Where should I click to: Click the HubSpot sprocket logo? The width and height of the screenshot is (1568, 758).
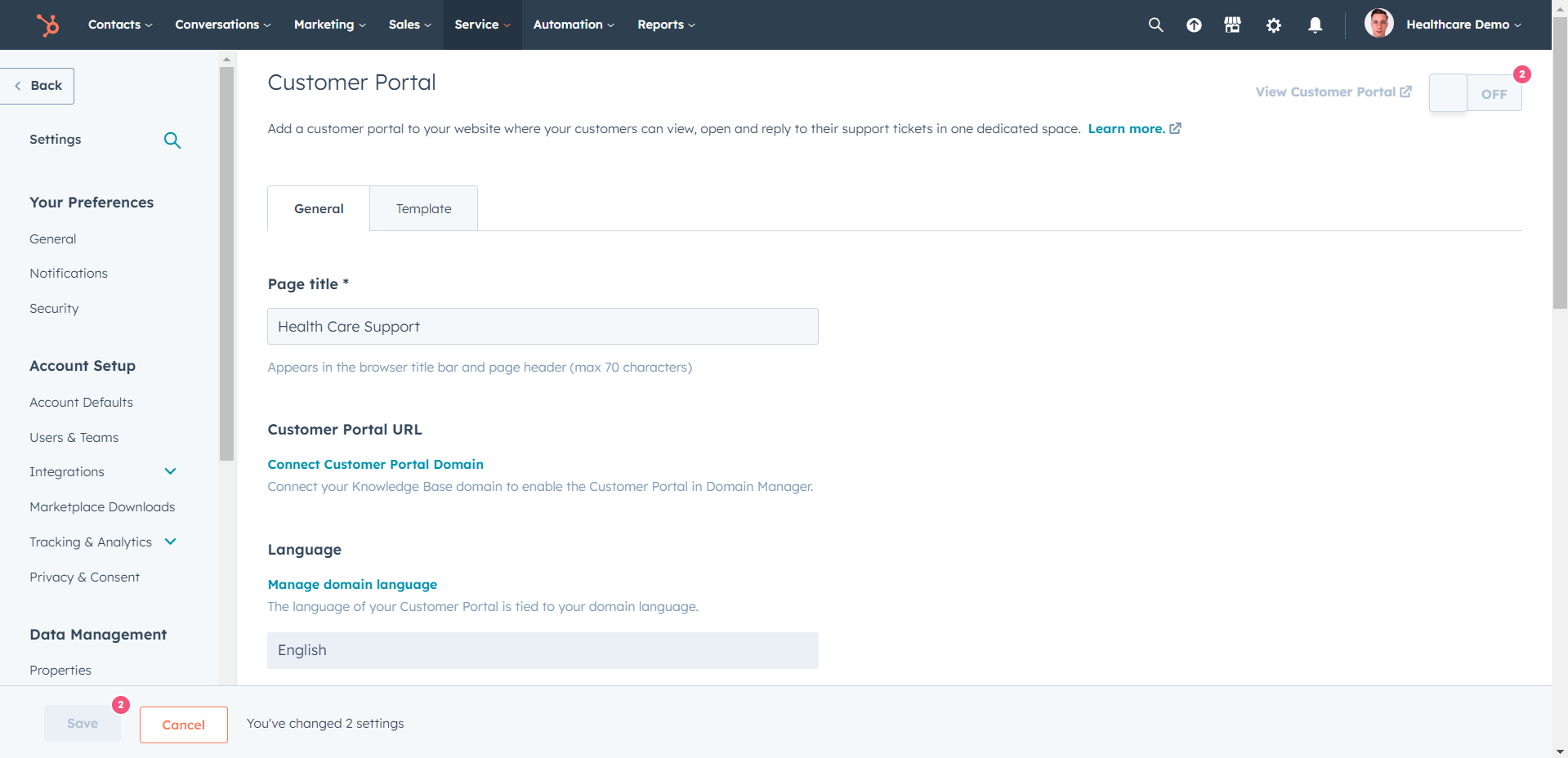47,25
